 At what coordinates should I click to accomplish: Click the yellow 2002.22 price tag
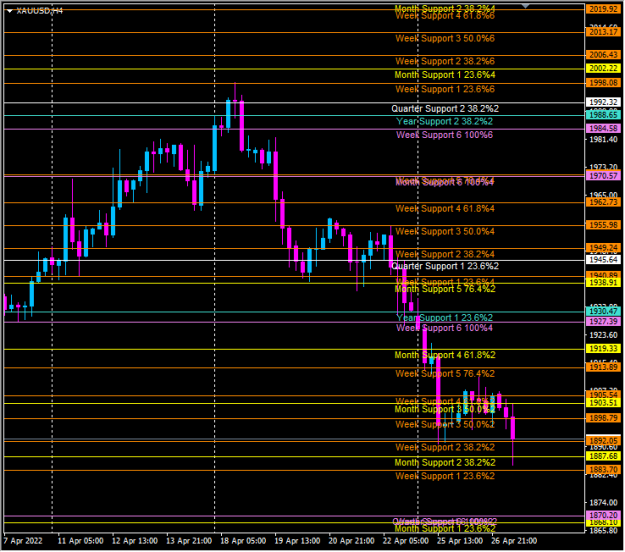[x=603, y=68]
